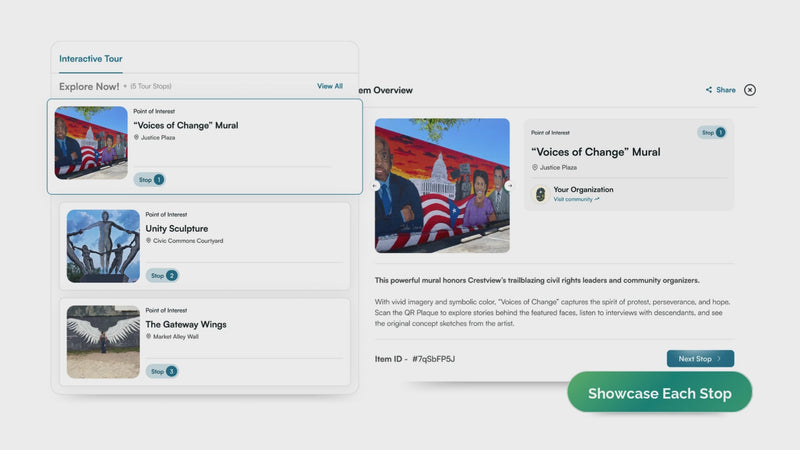Screen dimensions: 800x450
Task: Click the Showcase Each Stop green button
Action: (x=659, y=393)
